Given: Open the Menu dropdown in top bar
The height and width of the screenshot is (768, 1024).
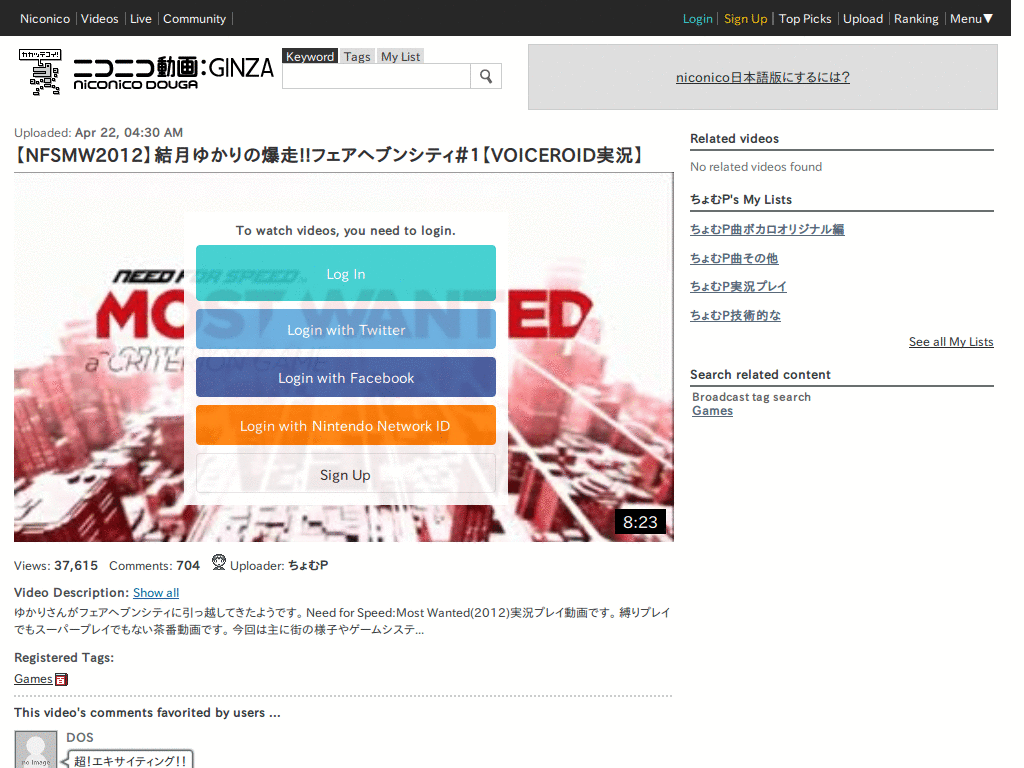Looking at the screenshot, I should pyautogui.click(x=971, y=19).
